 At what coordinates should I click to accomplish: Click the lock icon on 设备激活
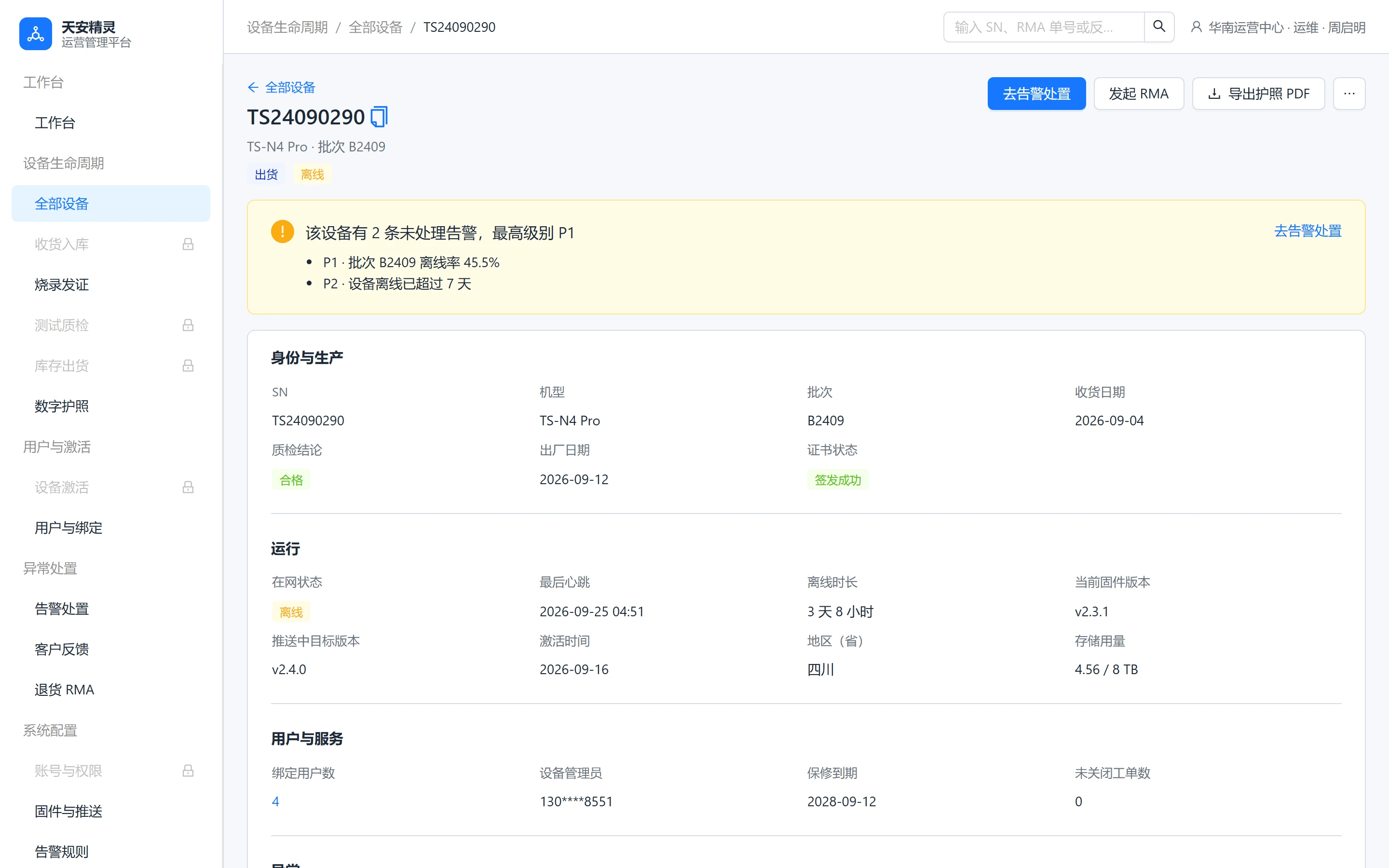[x=188, y=488]
